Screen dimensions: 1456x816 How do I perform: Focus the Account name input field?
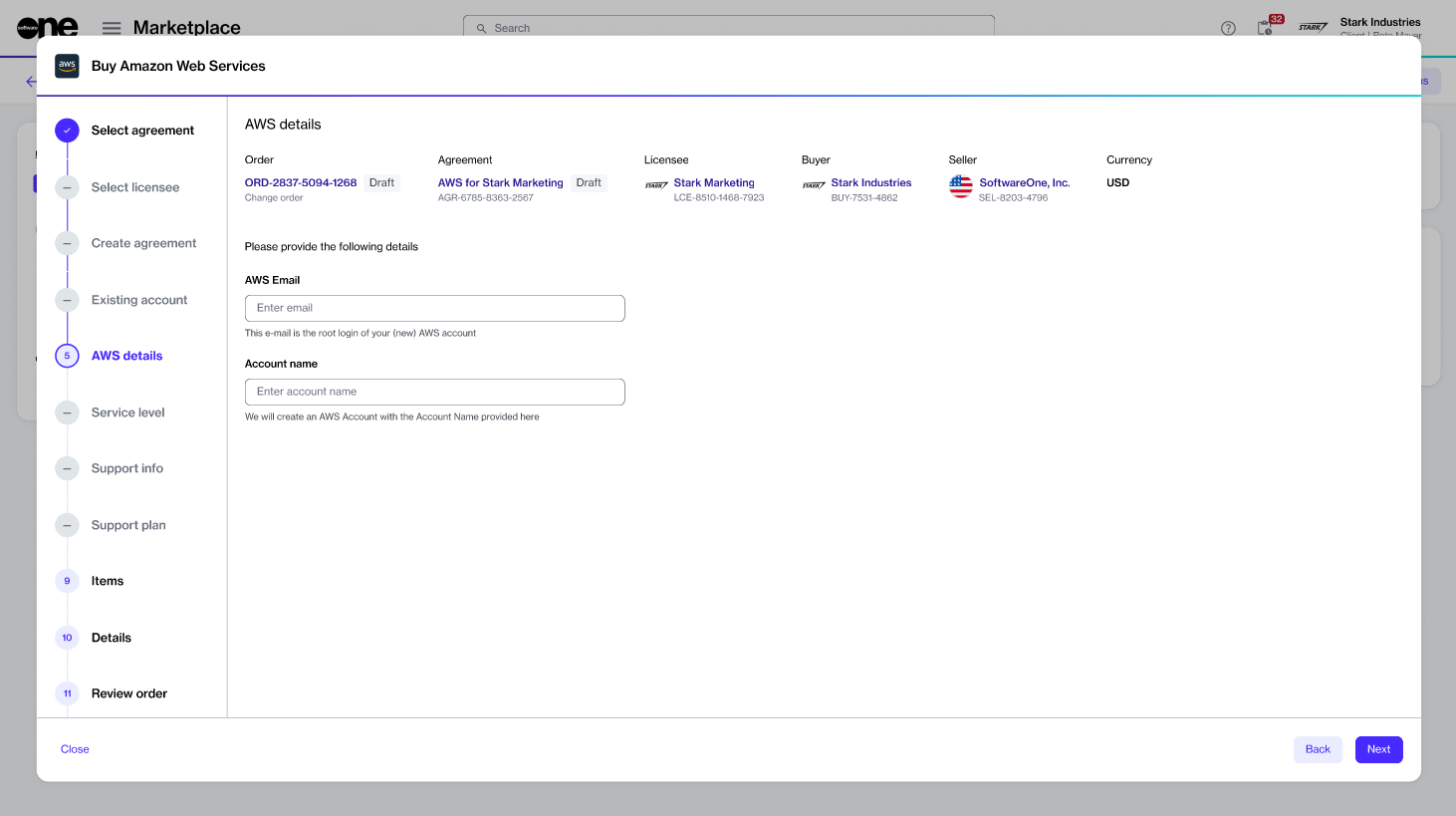(x=434, y=392)
